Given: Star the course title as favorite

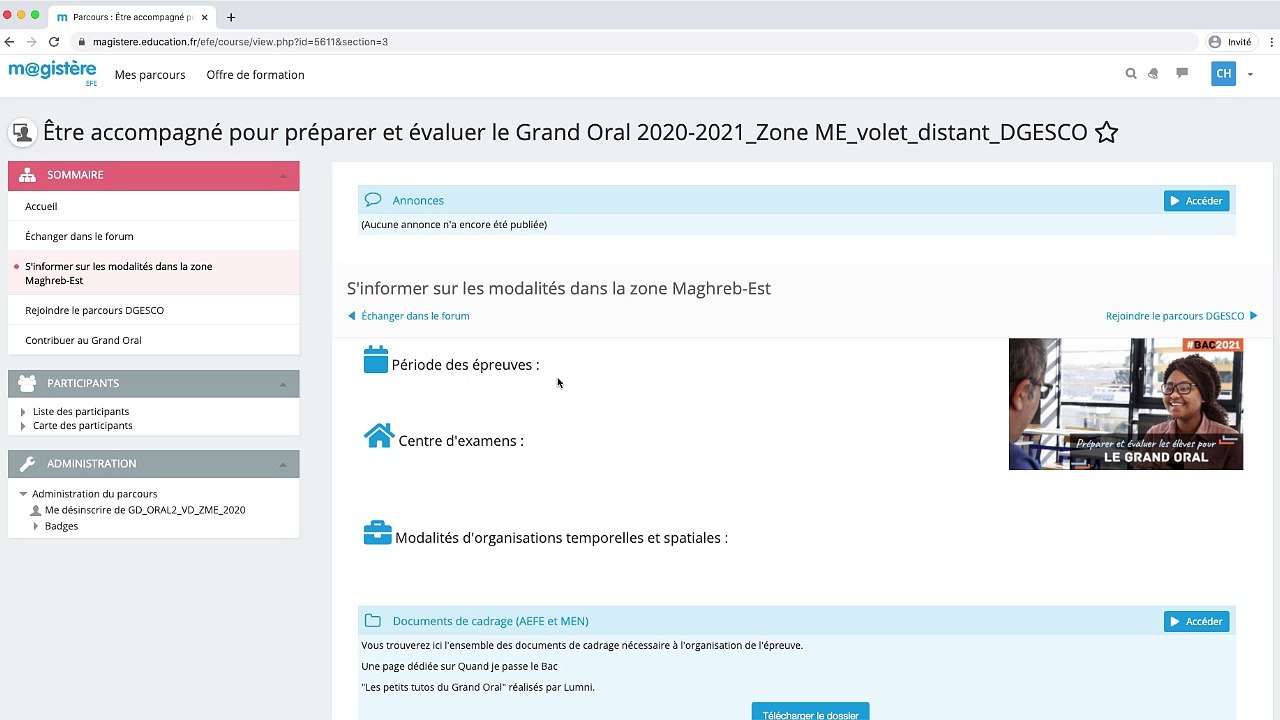Looking at the screenshot, I should pyautogui.click(x=1106, y=132).
